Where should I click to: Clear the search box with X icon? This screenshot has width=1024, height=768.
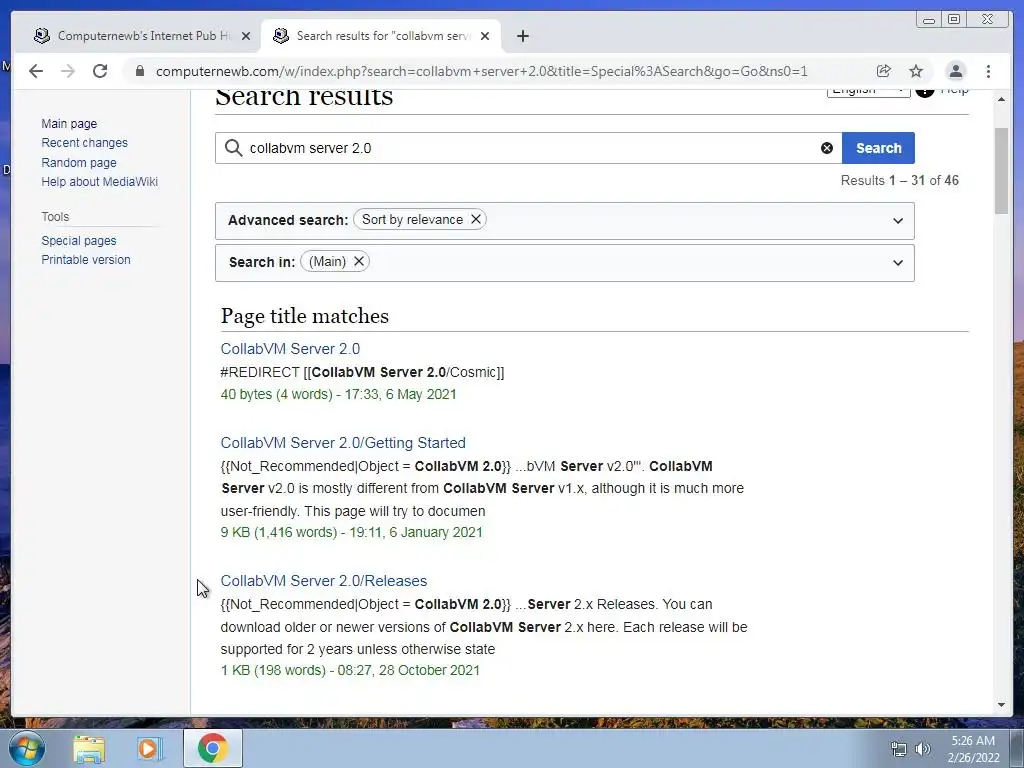[x=827, y=148]
